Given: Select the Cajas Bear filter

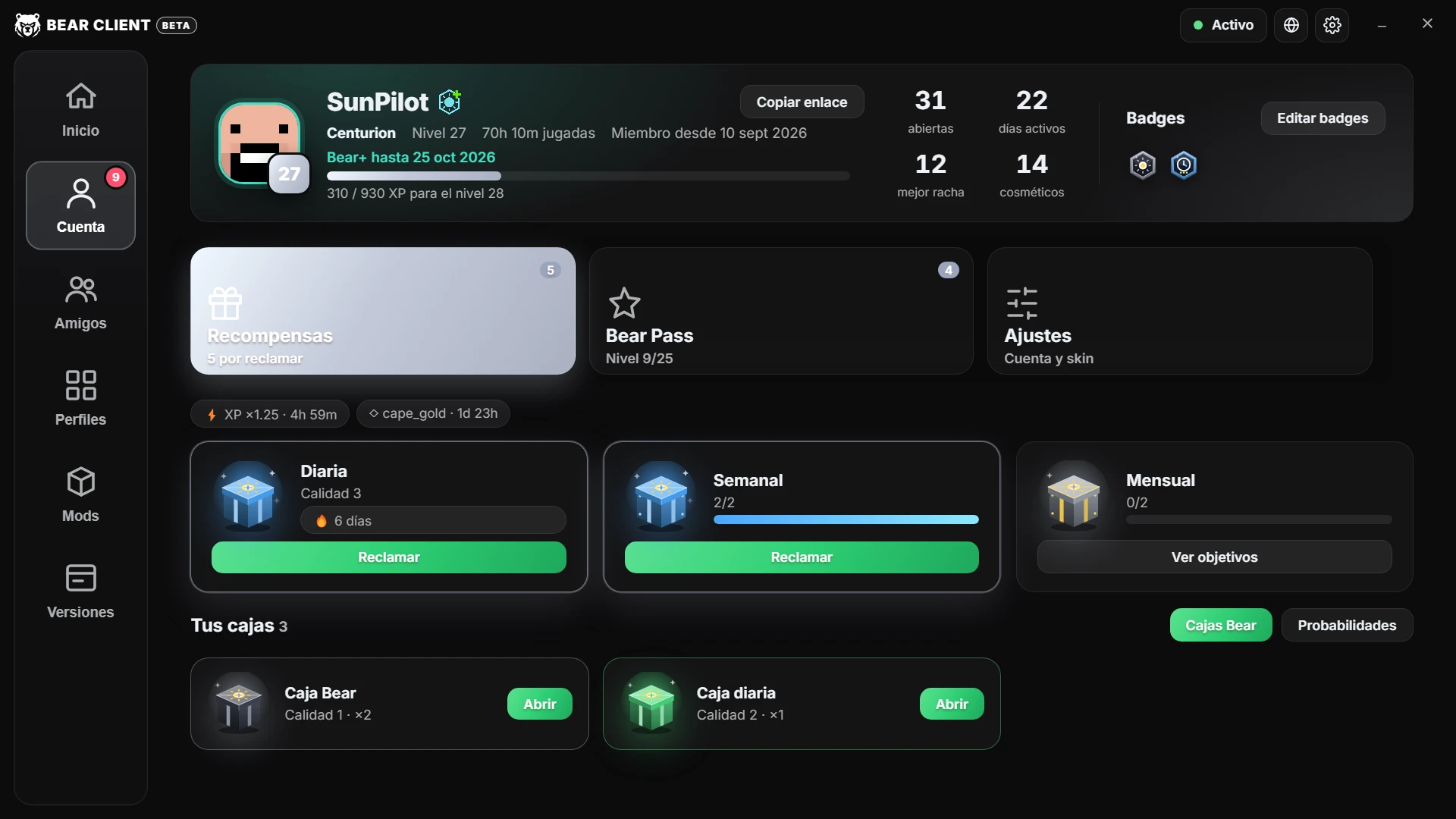Looking at the screenshot, I should coord(1220,626).
